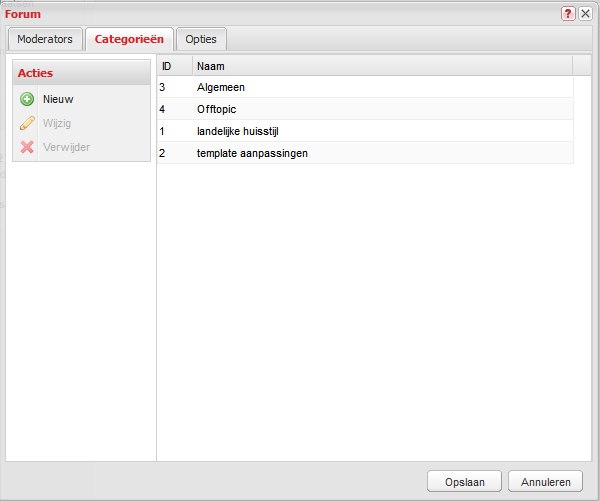The height and width of the screenshot is (501, 600).
Task: Choose the Nieuw action label
Action: pos(58,99)
